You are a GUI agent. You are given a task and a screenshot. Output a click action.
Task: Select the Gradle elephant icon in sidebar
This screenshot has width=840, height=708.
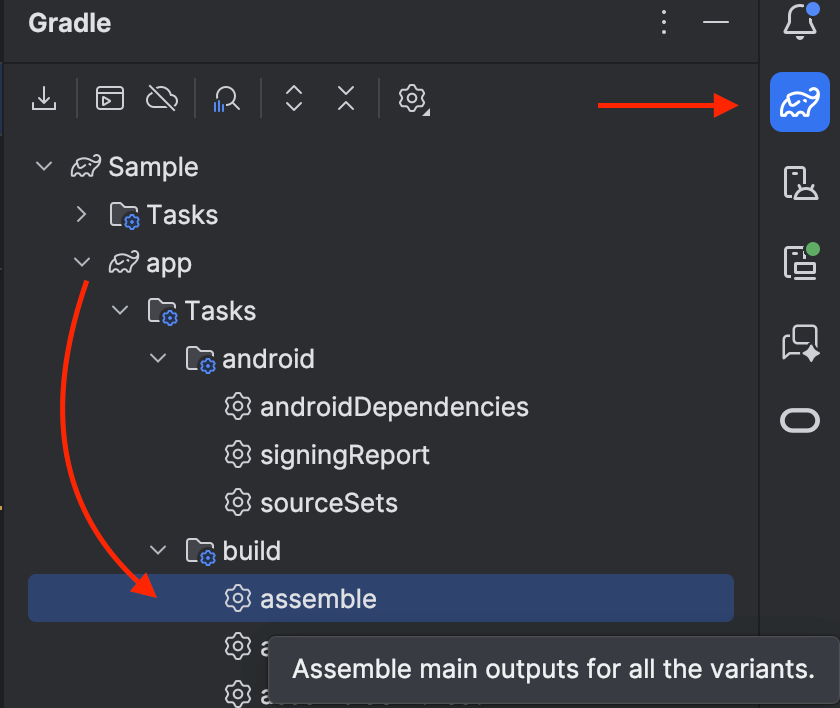coord(799,102)
